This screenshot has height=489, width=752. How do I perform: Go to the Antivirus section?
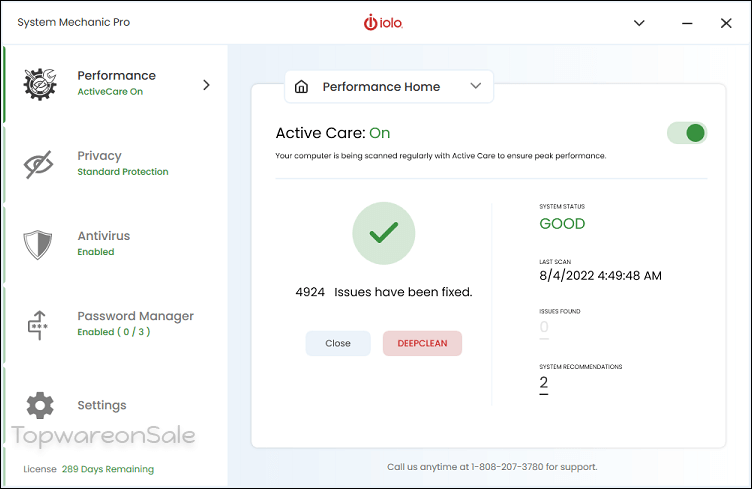coord(104,236)
